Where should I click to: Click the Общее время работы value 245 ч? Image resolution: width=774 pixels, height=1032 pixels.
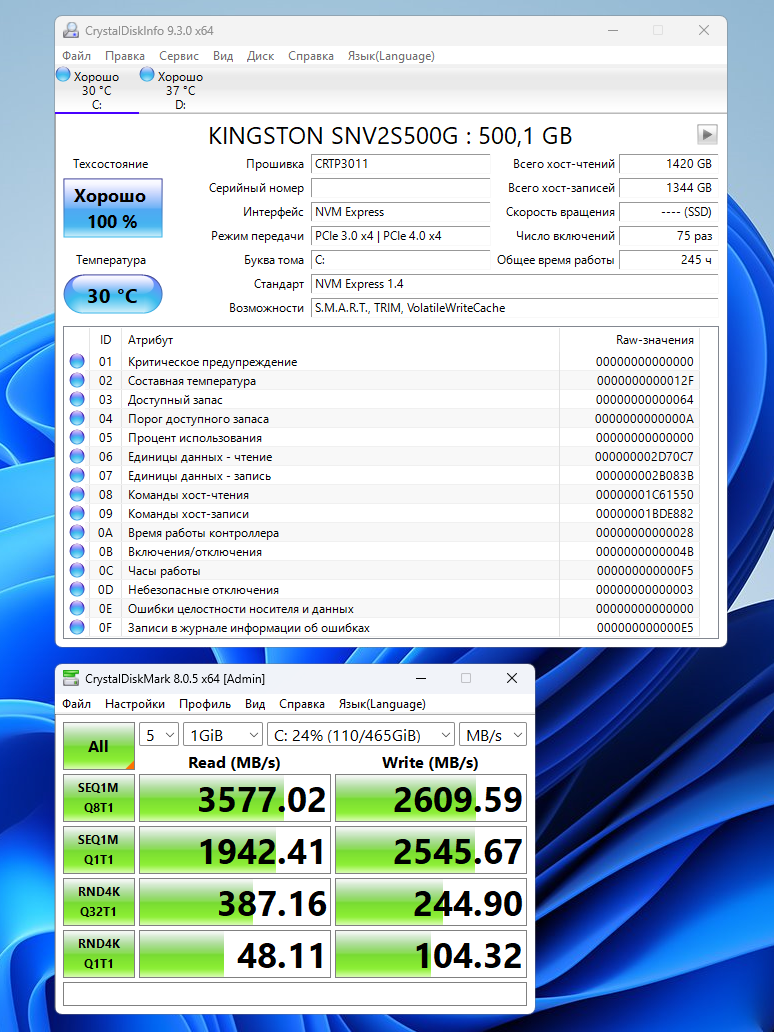tap(668, 260)
